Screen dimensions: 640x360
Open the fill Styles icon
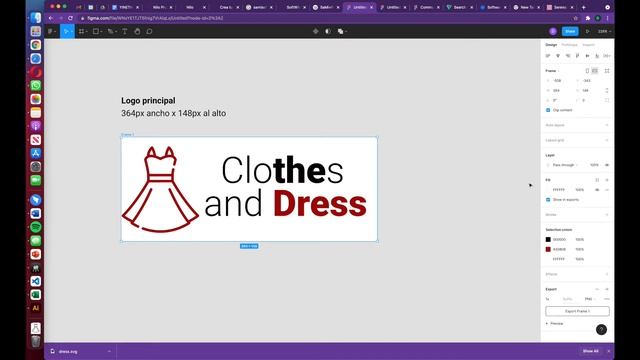pyautogui.click(x=597, y=180)
